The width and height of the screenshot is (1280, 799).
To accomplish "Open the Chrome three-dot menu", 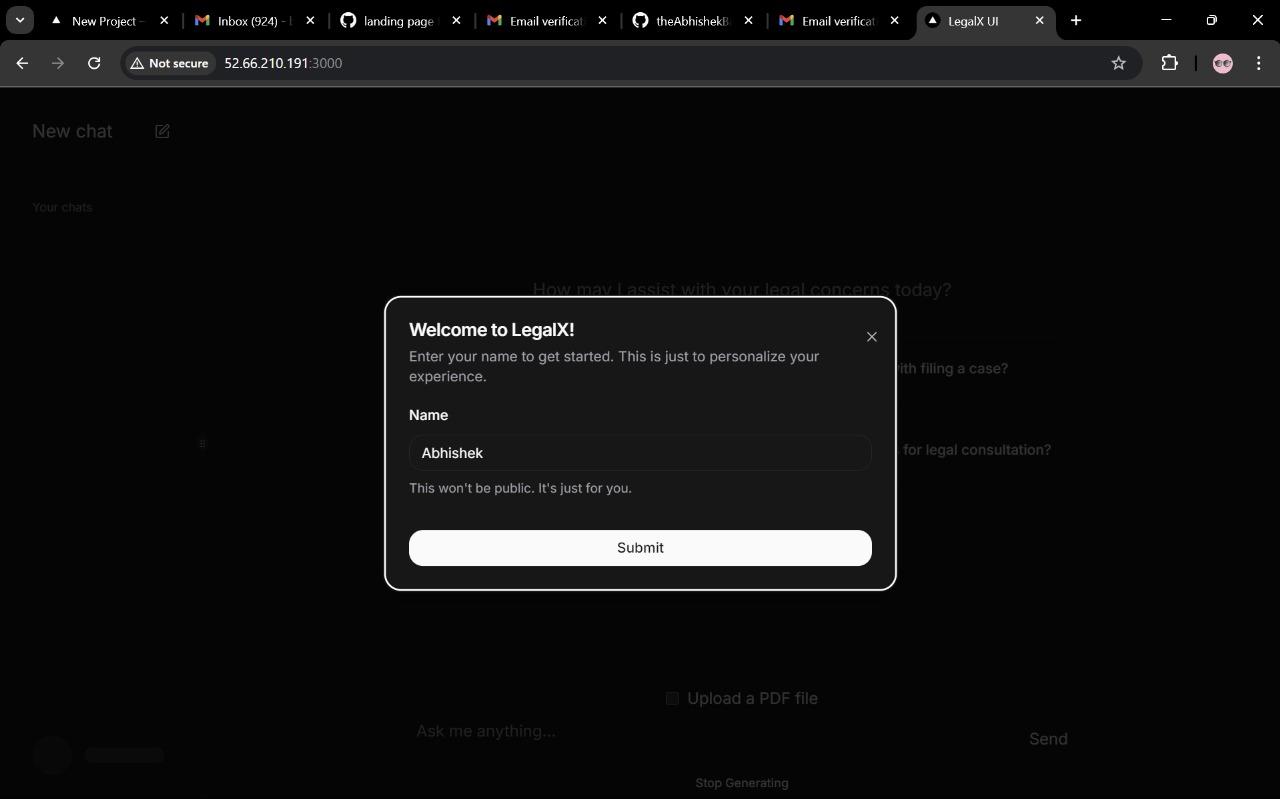I will click(x=1259, y=63).
